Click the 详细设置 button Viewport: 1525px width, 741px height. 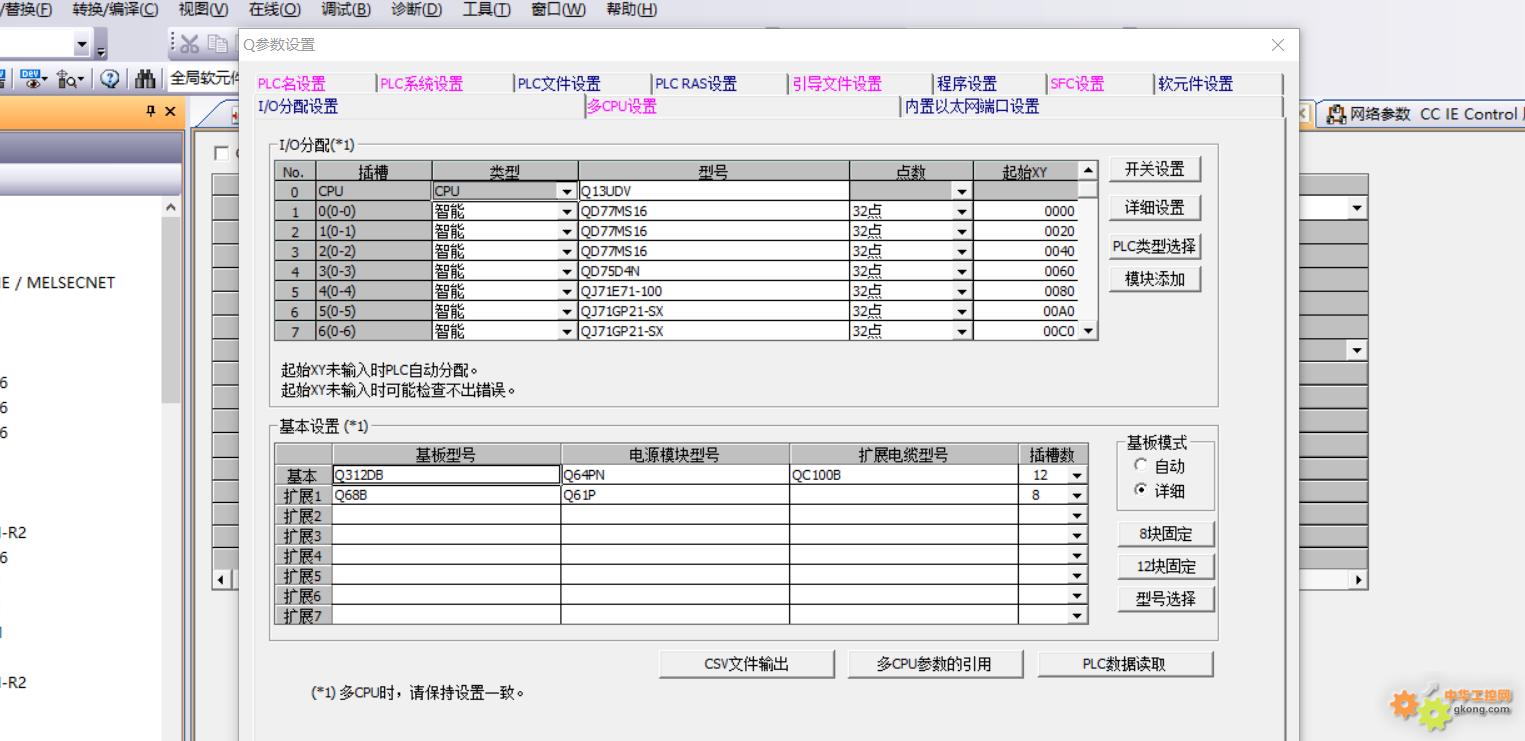[1155, 208]
